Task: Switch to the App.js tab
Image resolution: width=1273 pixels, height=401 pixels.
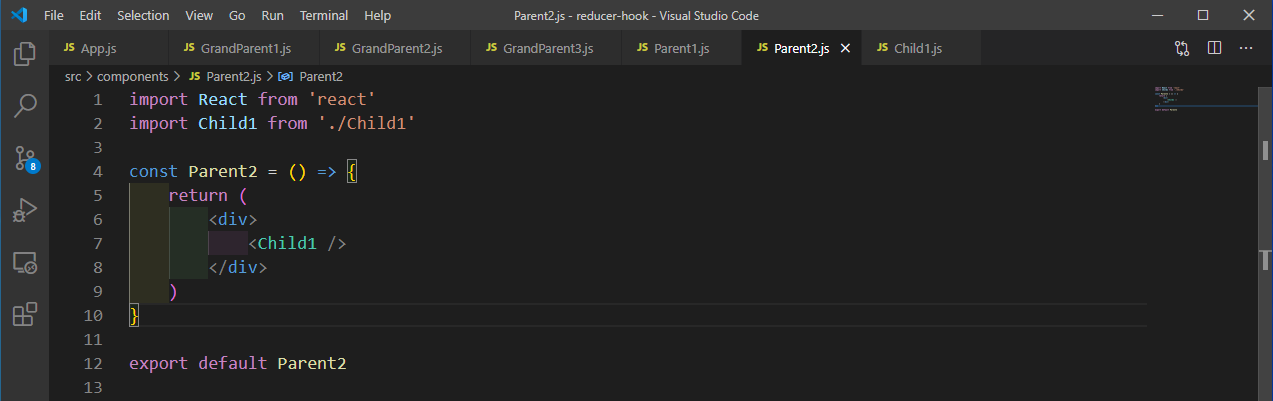Action: click(x=107, y=49)
